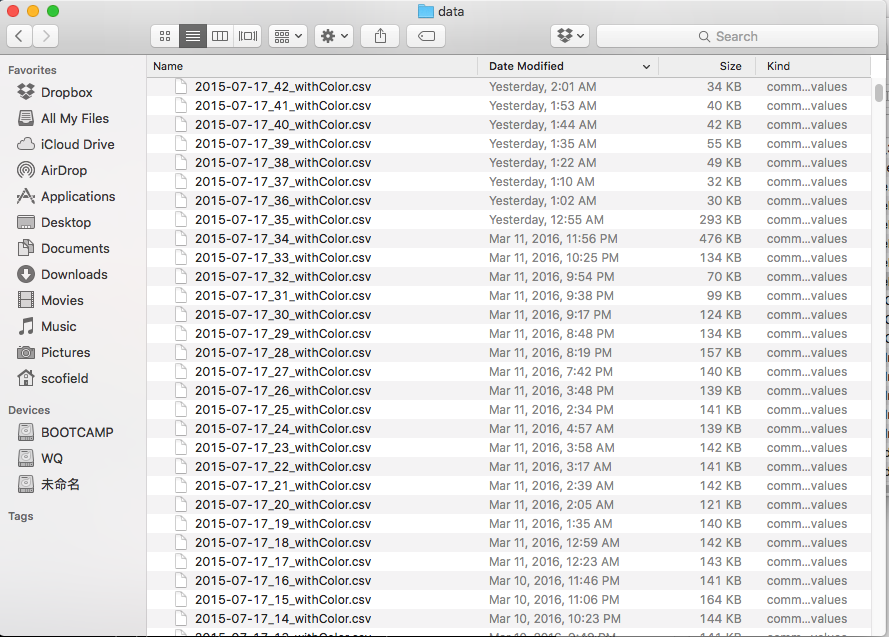
Task: Open AirDrop in the sidebar
Action: tap(64, 170)
